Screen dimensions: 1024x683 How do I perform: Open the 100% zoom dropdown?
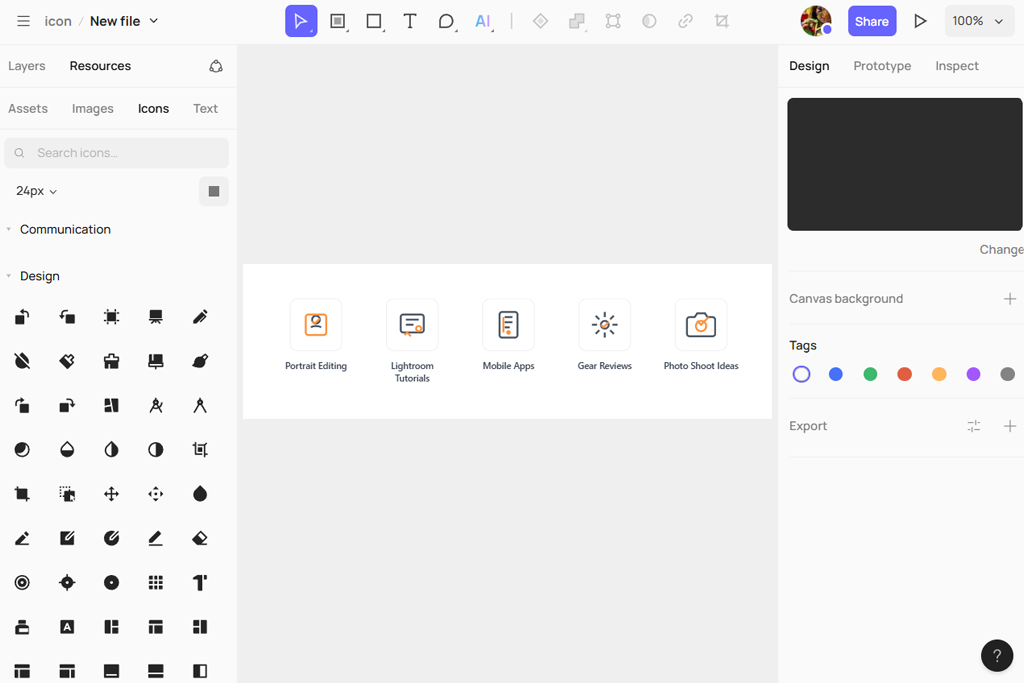(x=978, y=21)
